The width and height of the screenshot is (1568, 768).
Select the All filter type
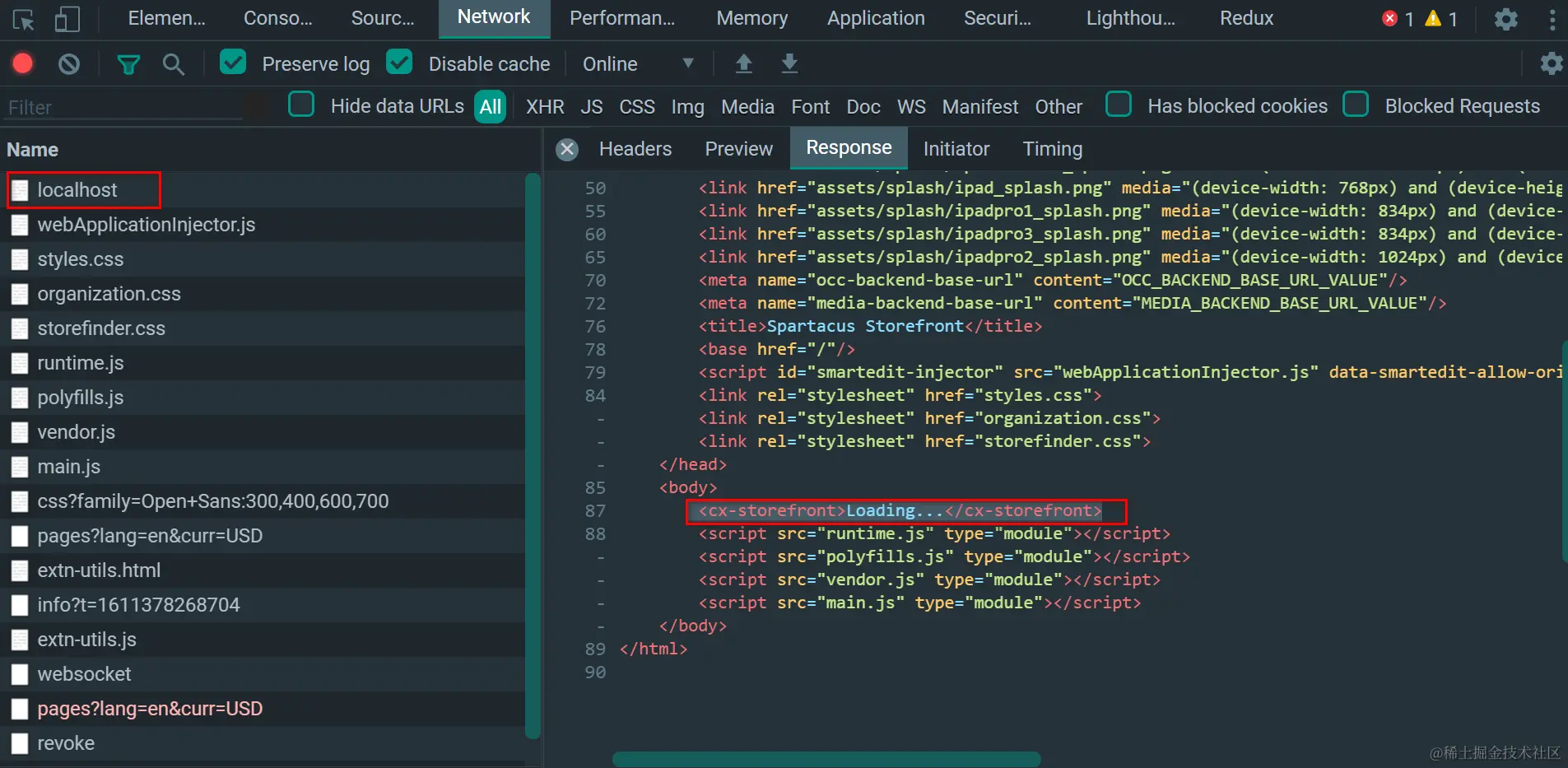click(491, 106)
